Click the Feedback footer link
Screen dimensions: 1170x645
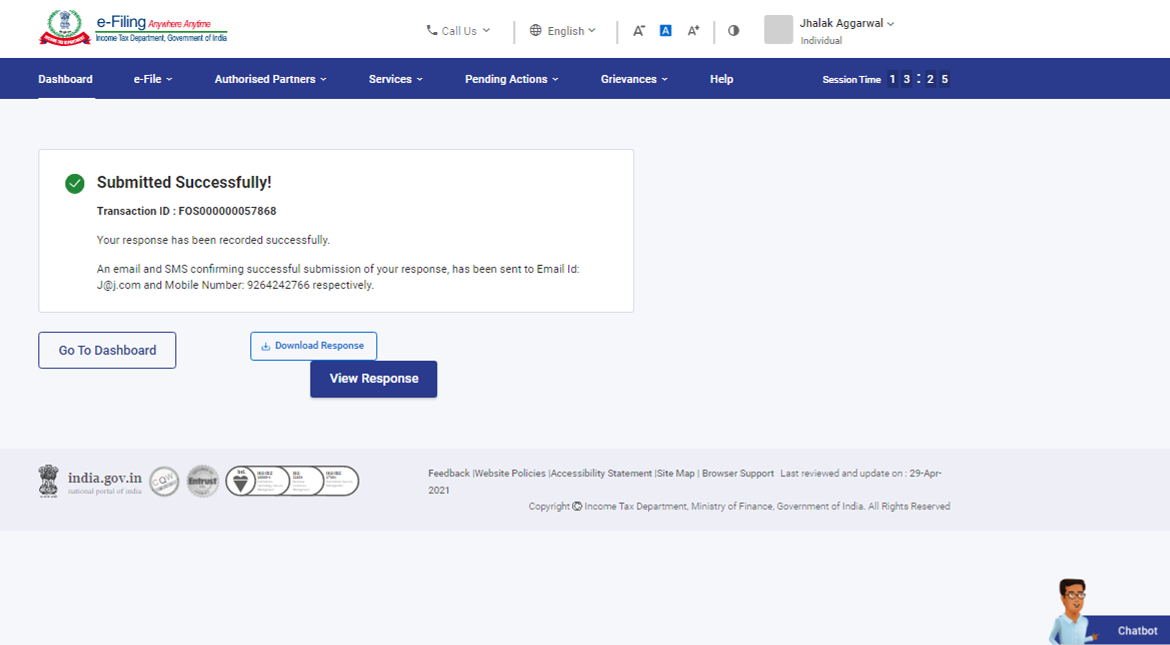tap(449, 473)
